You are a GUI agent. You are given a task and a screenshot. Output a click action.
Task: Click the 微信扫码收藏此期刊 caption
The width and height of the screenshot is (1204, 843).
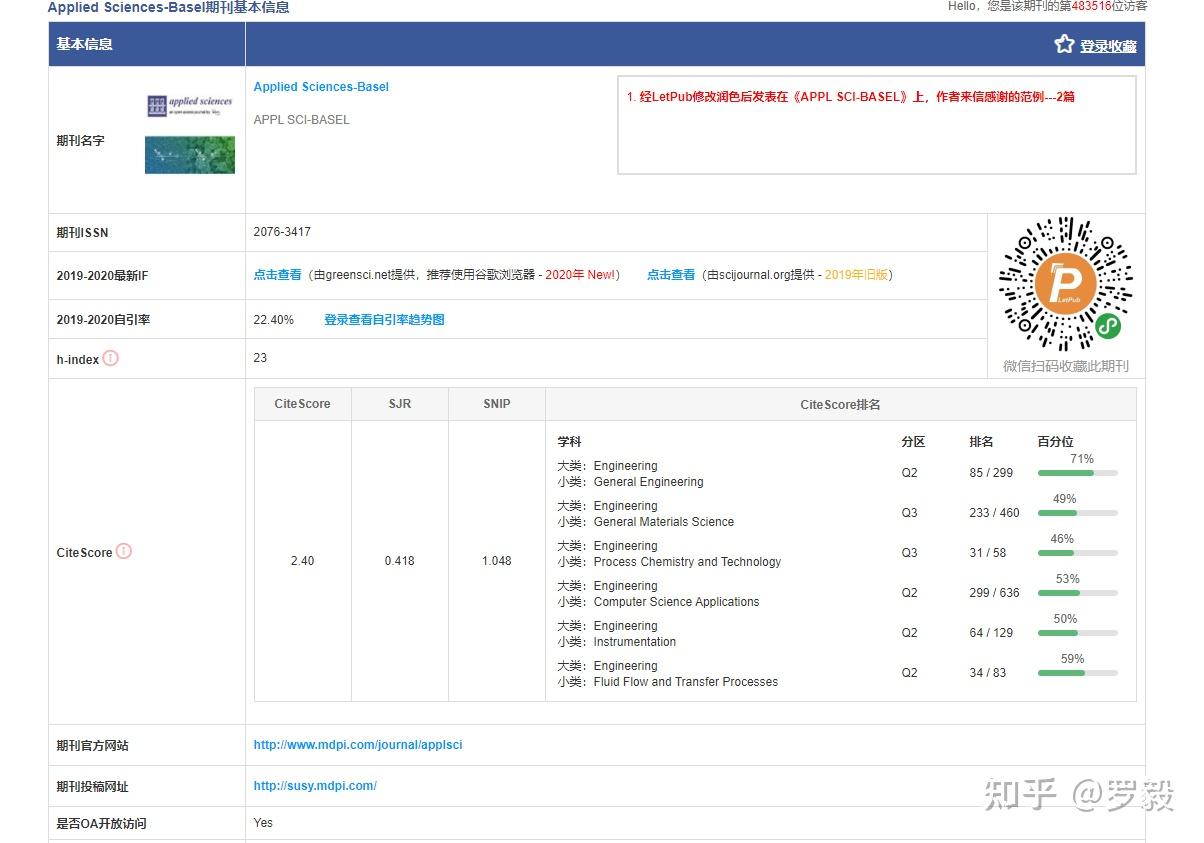point(1066,366)
